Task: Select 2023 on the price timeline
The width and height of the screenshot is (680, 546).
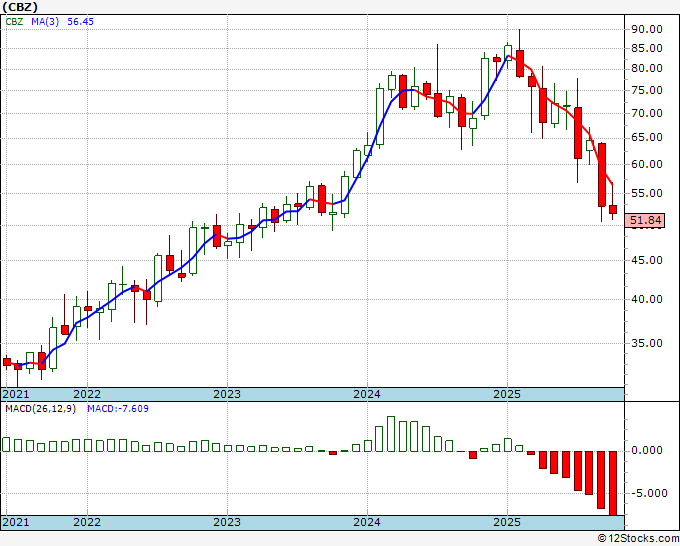Action: (x=227, y=394)
